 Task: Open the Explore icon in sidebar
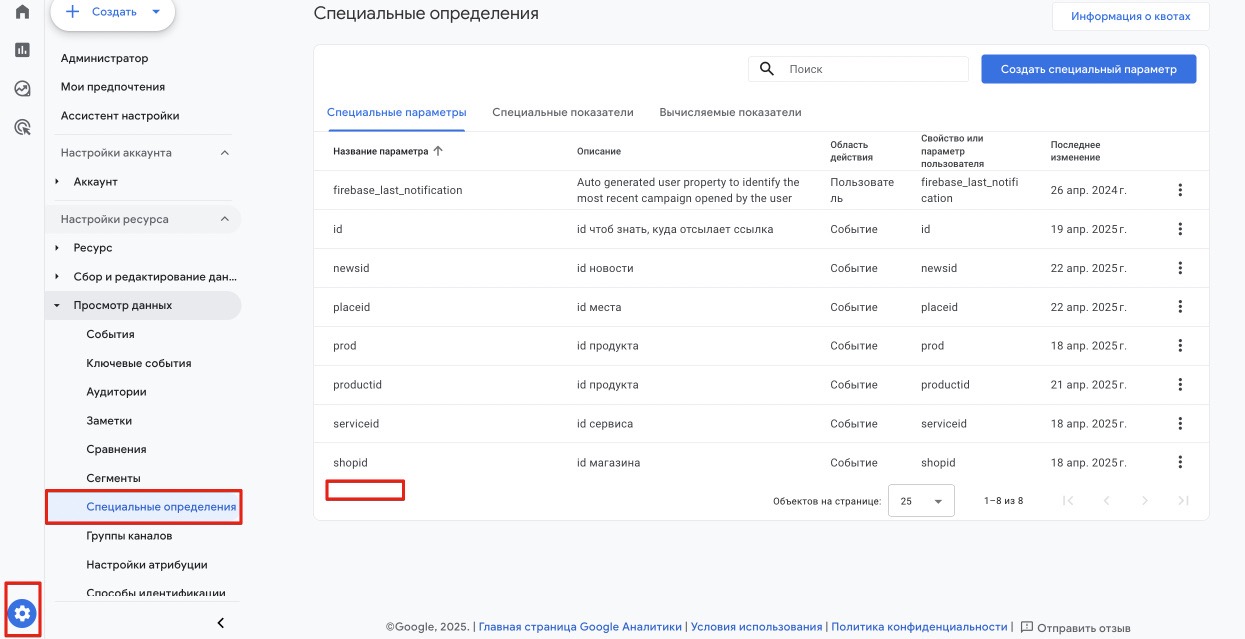pyautogui.click(x=22, y=88)
